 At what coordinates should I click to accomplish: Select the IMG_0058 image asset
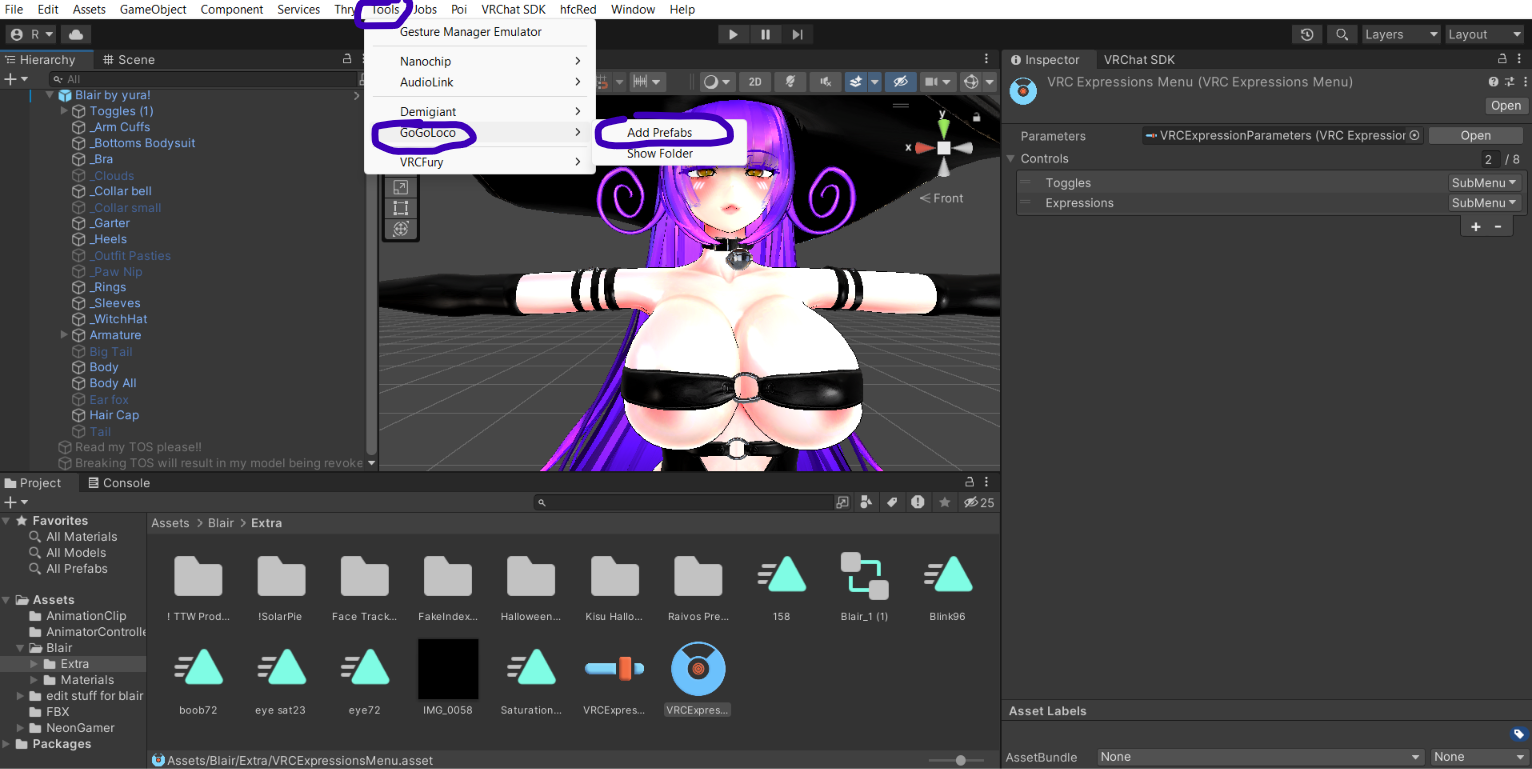448,670
